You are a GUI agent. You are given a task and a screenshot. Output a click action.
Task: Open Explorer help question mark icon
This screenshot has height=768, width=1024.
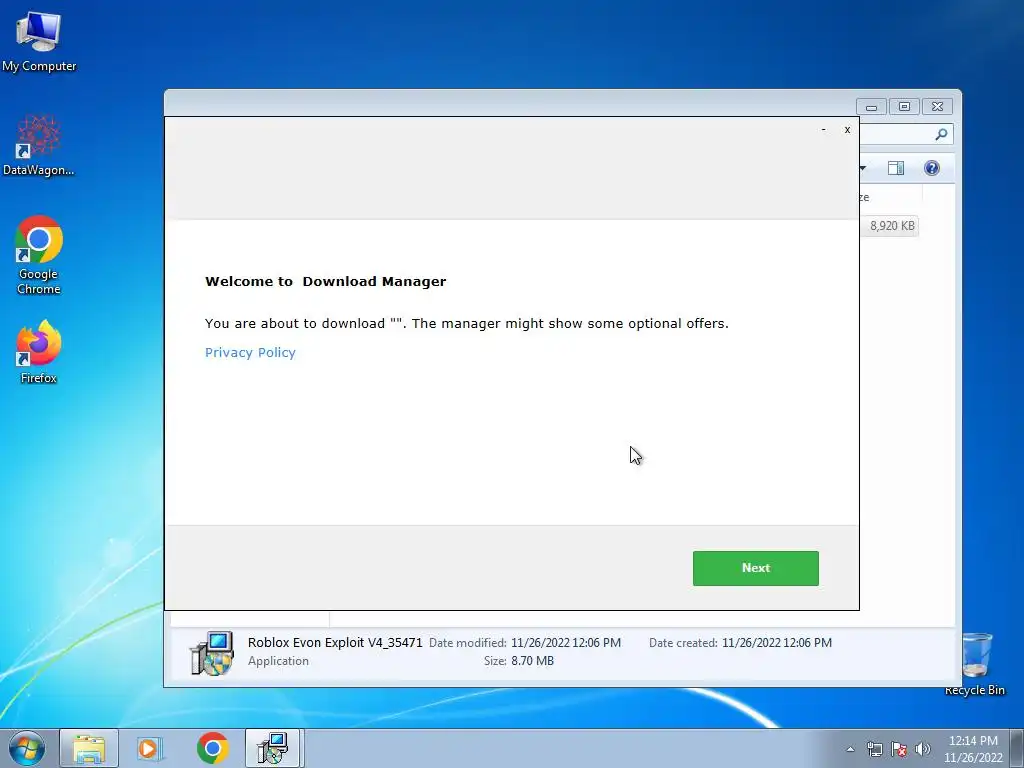pos(932,168)
